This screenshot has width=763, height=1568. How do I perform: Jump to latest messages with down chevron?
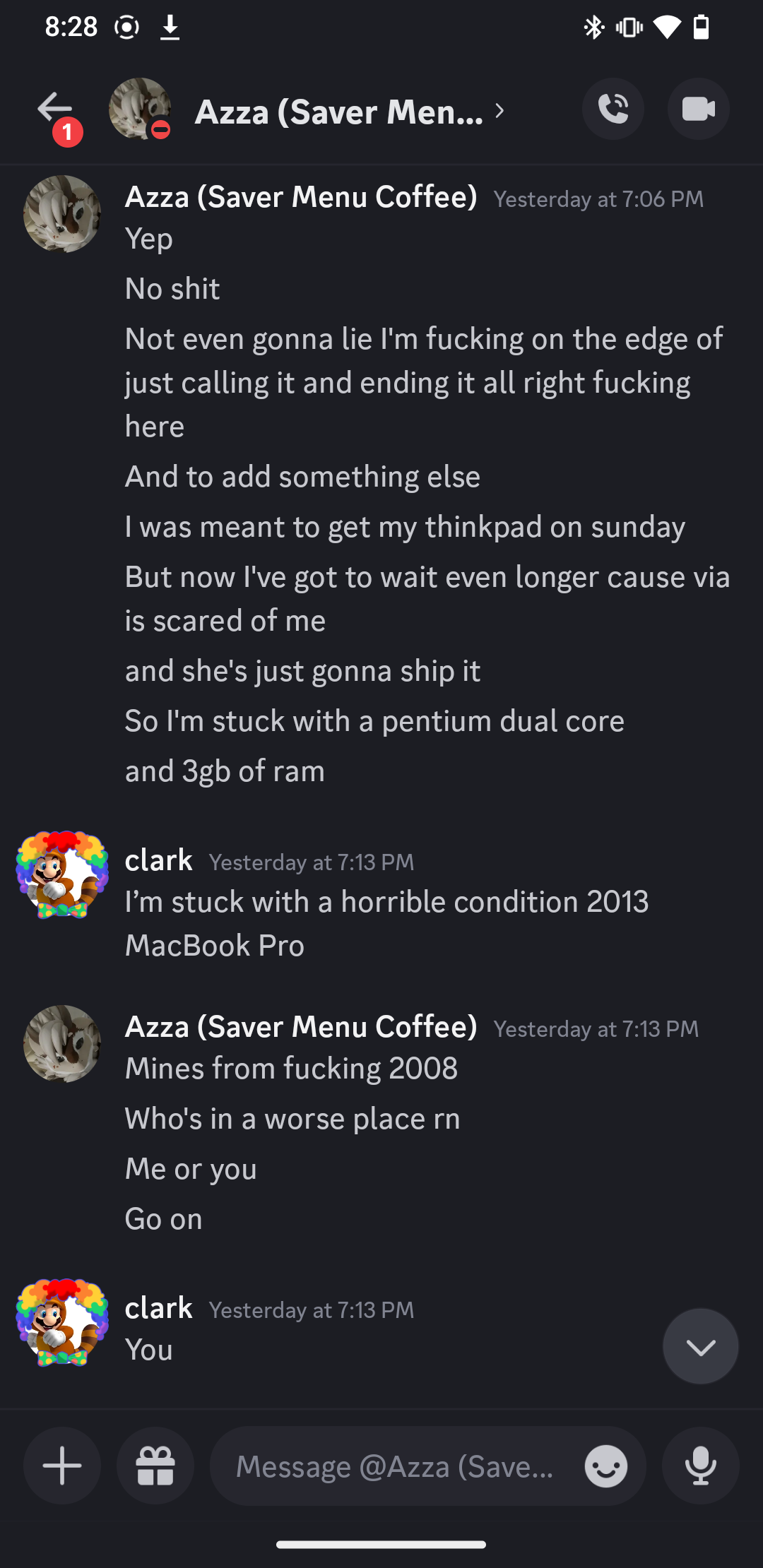coord(700,1346)
